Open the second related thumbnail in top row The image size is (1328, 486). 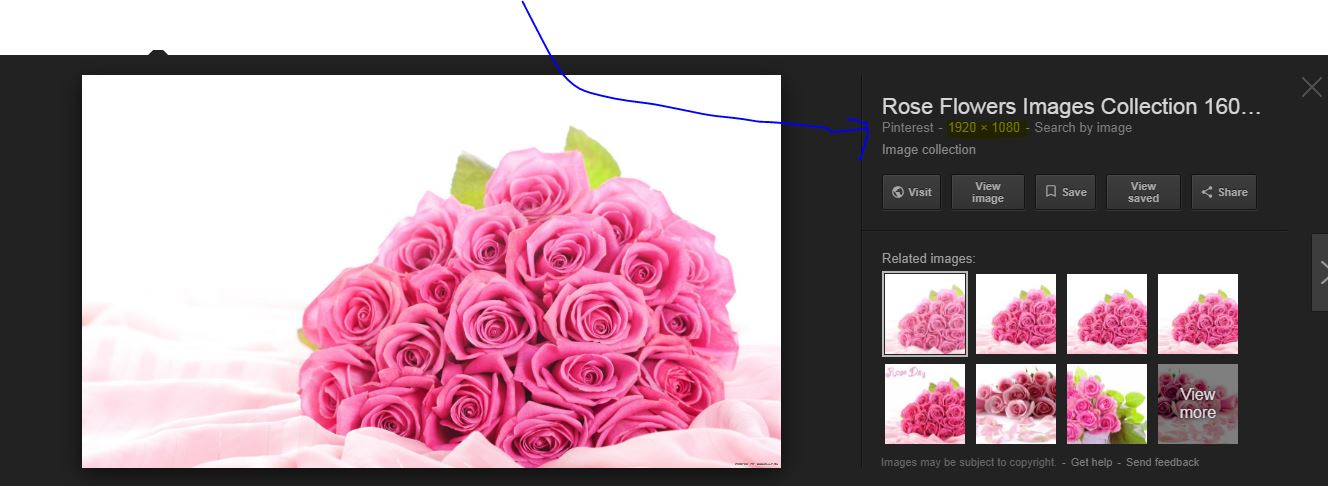pos(1016,314)
